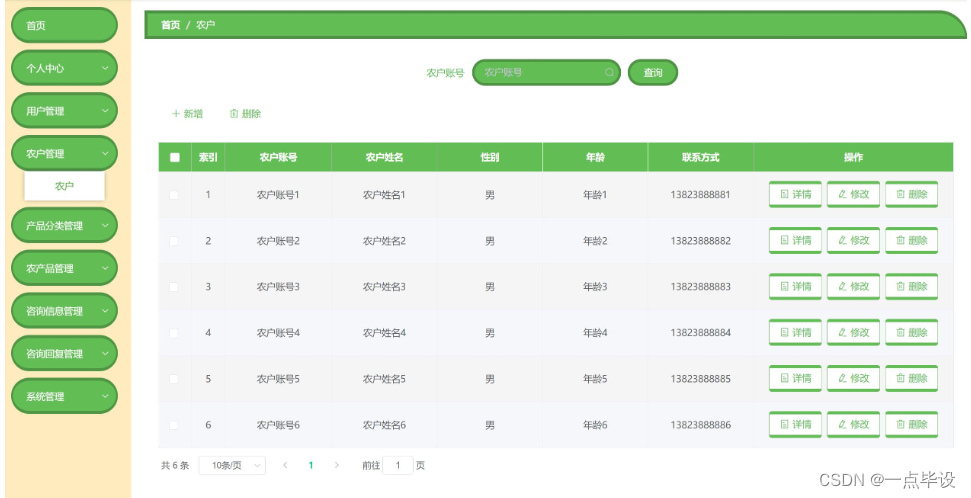Go to next page with right arrow
The width and height of the screenshot is (971, 498).
pyautogui.click(x=336, y=465)
